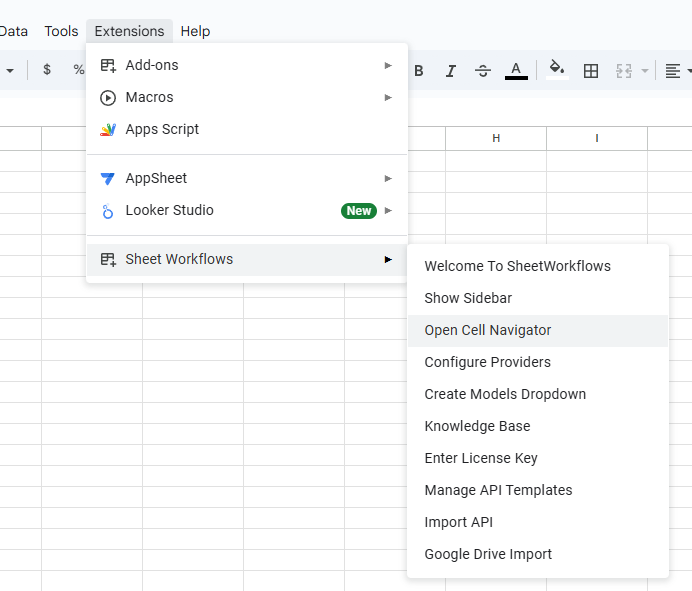Click Enter License Key option
The image size is (692, 591).
(x=481, y=458)
